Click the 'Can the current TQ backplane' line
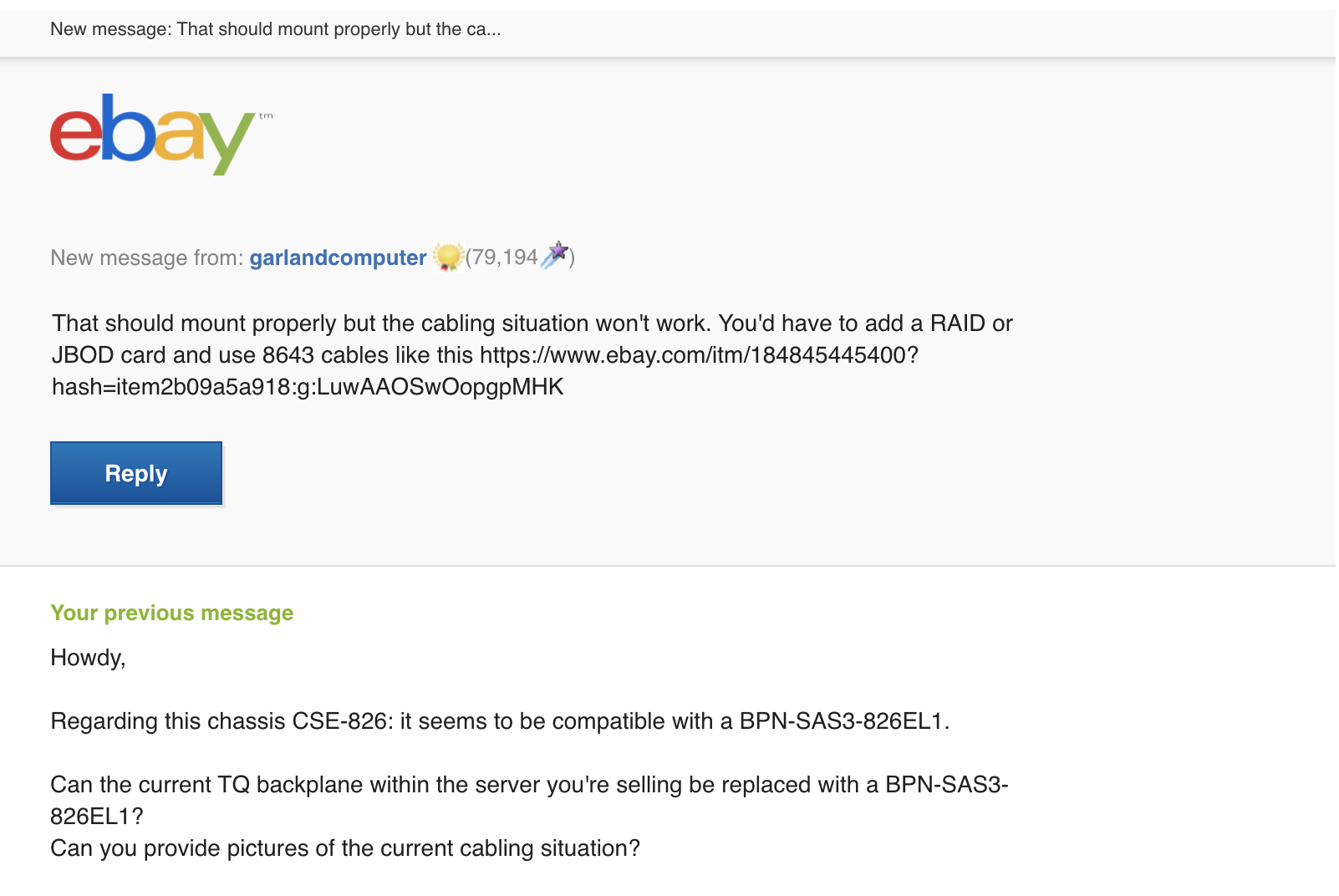 click(529, 785)
